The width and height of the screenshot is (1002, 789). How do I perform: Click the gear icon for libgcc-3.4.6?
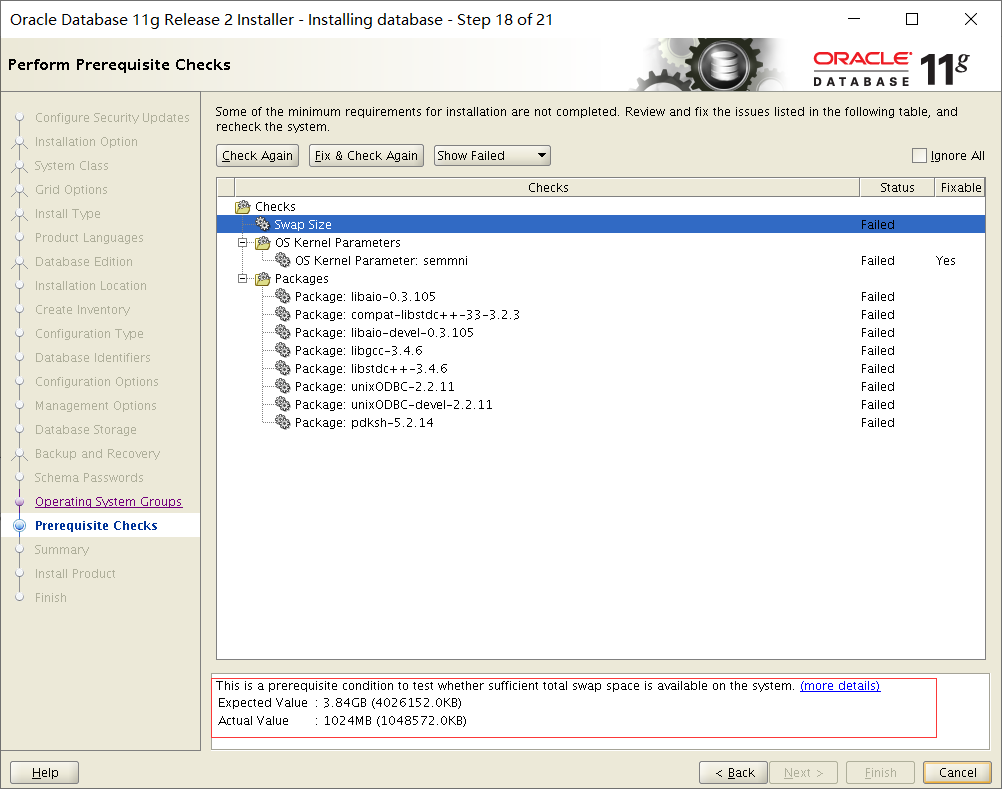point(282,350)
